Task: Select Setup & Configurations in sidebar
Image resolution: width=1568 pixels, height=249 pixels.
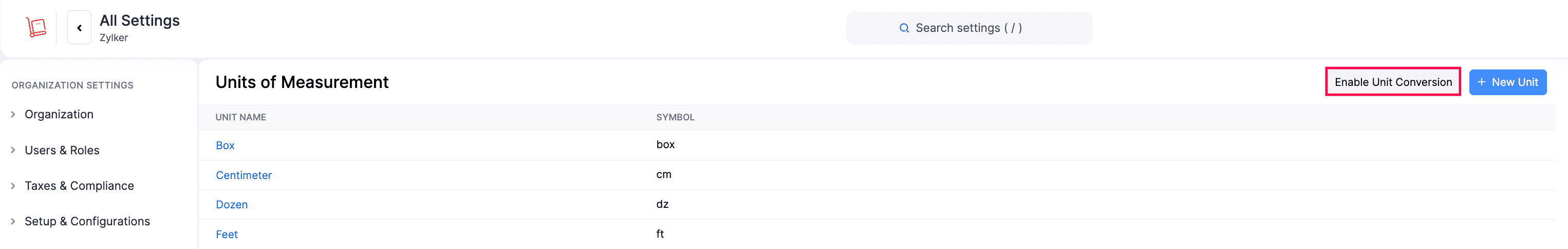Action: (x=87, y=222)
